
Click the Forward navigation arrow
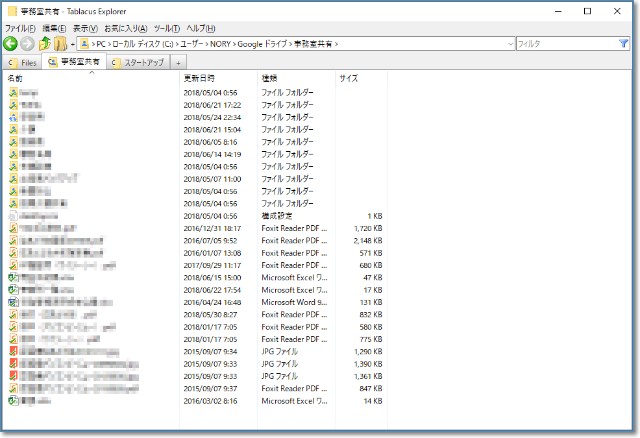click(x=27, y=44)
